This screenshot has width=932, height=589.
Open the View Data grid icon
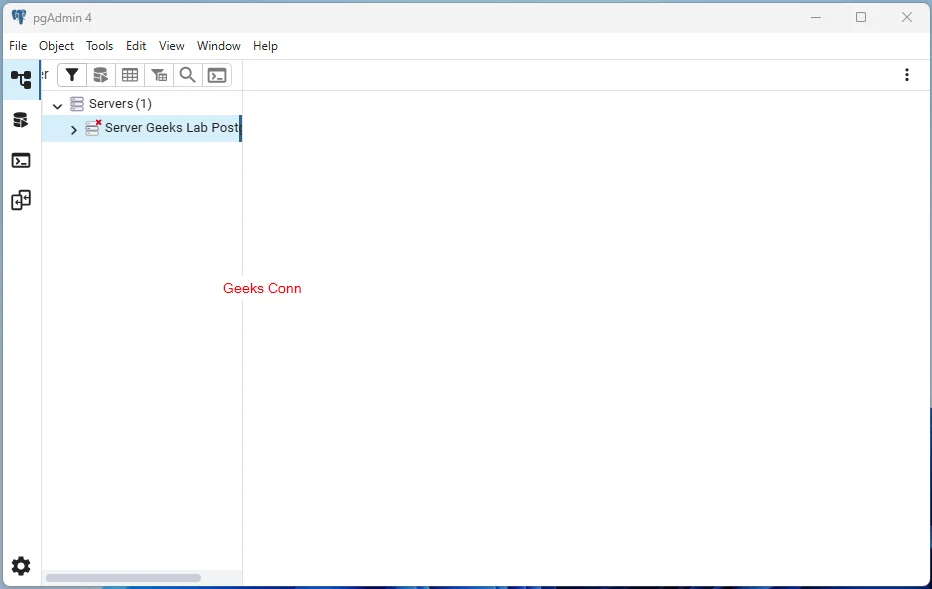(130, 75)
